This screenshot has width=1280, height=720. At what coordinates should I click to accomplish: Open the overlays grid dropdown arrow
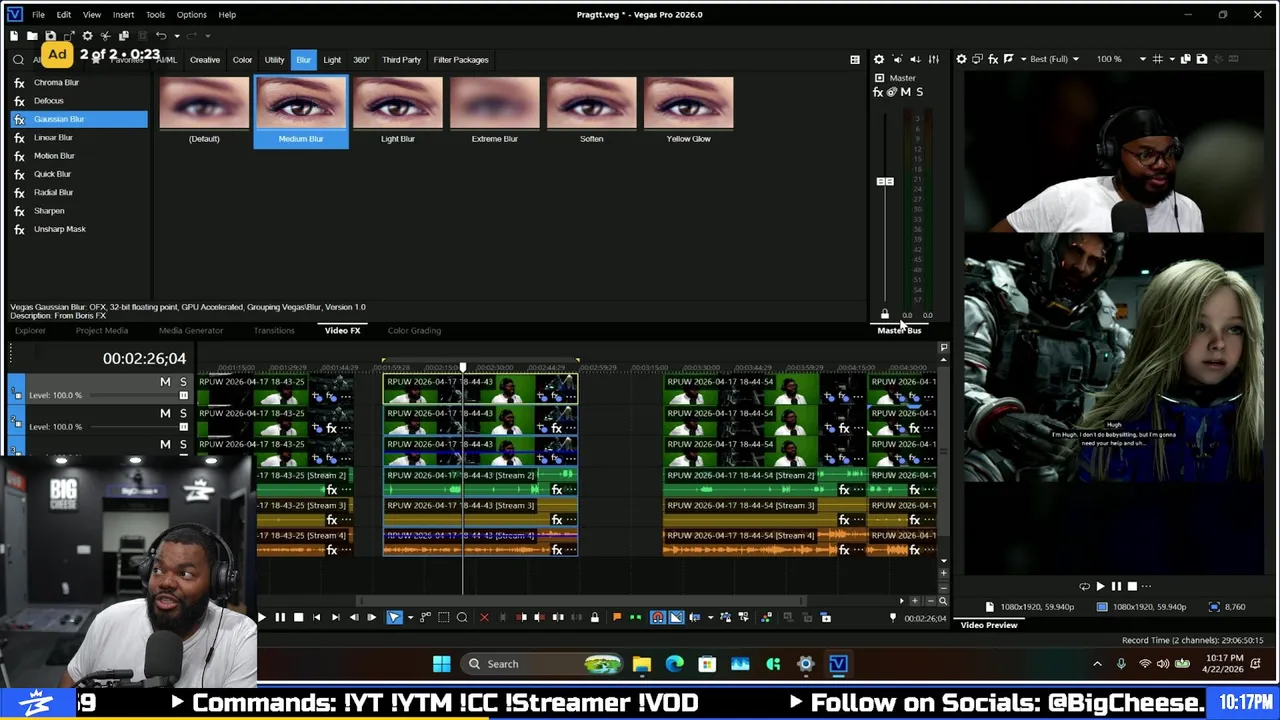pyautogui.click(x=1172, y=59)
